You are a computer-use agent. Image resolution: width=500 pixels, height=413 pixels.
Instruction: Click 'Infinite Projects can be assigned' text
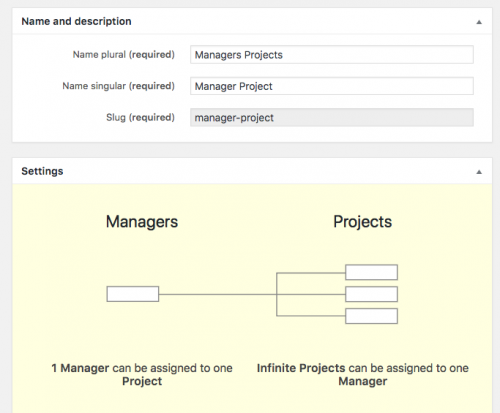coord(363,375)
